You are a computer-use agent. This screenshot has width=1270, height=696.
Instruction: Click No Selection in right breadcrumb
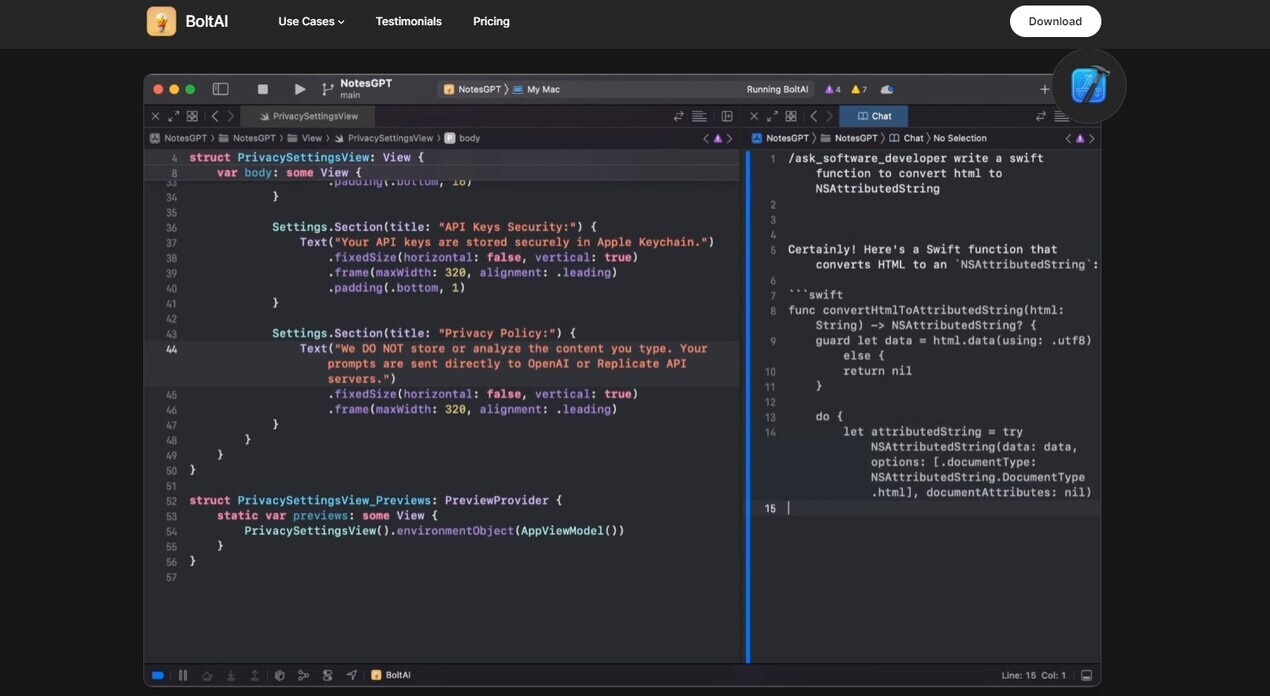[x=960, y=138]
